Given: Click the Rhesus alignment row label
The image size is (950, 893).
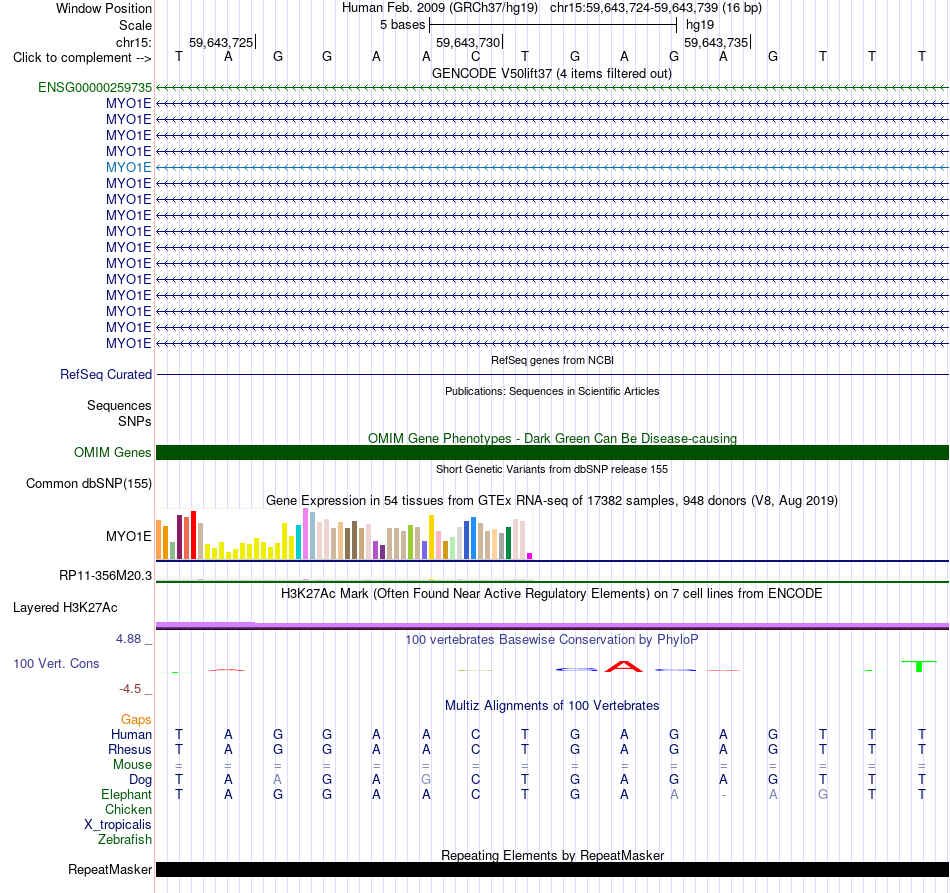Looking at the screenshot, I should [x=130, y=749].
